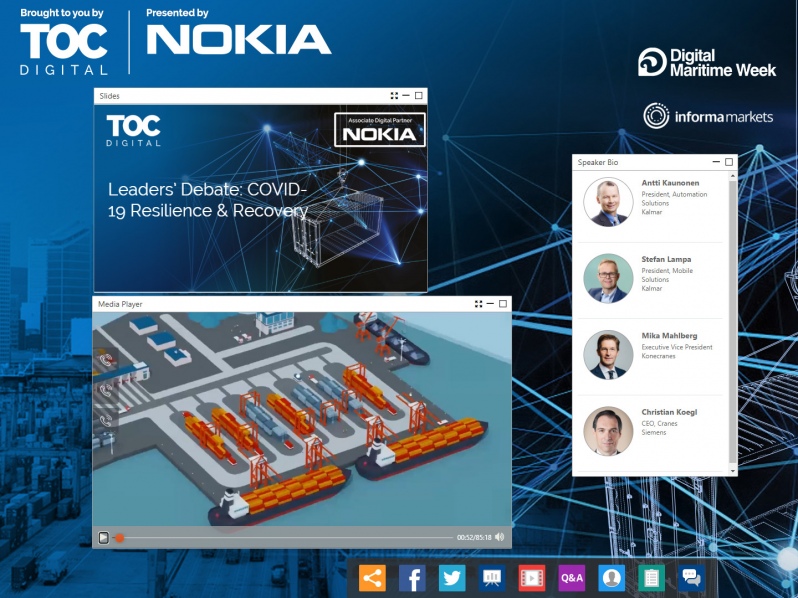Image resolution: width=798 pixels, height=598 pixels.
Task: Select Stefan Lampa's profile photo
Action: pos(608,278)
